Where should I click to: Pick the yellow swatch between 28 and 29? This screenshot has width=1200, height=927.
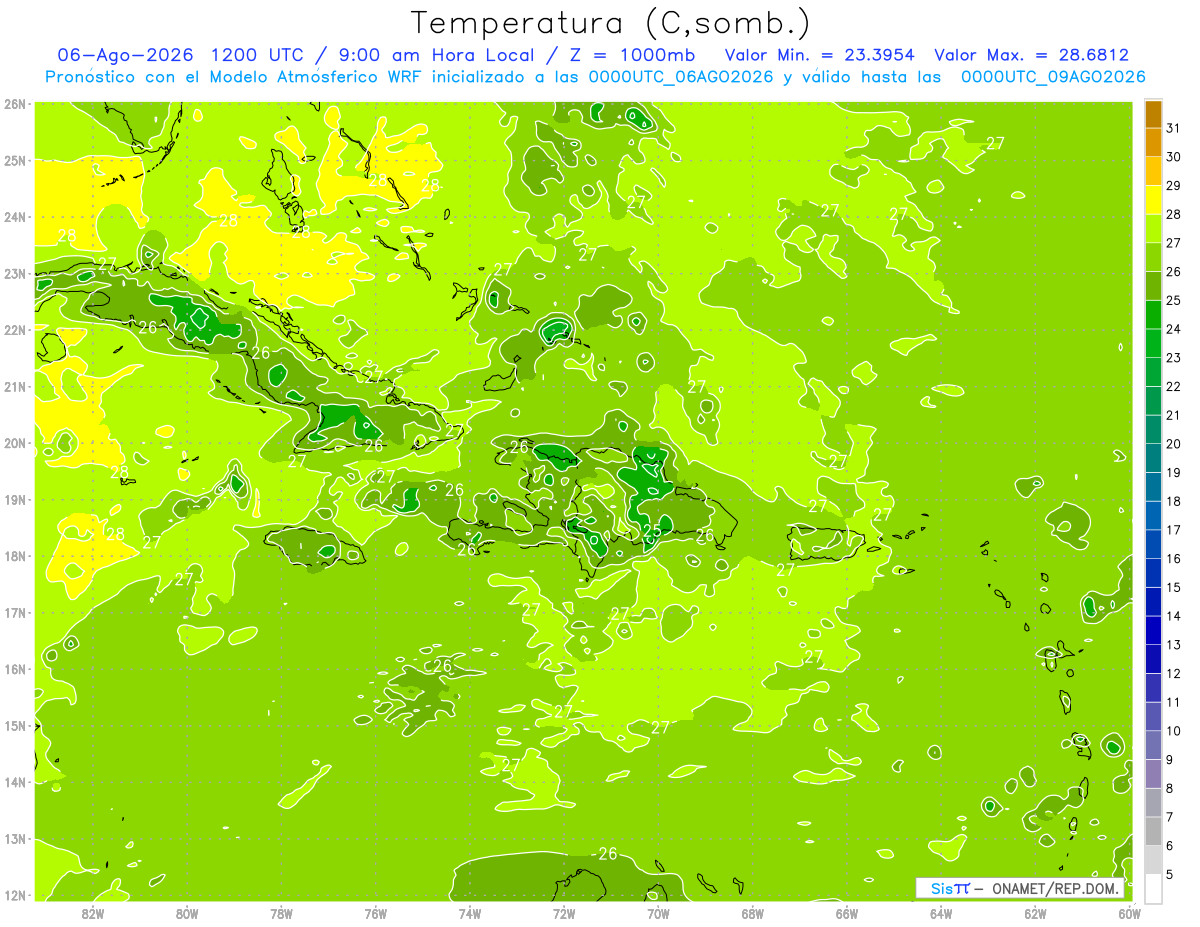tap(1153, 200)
